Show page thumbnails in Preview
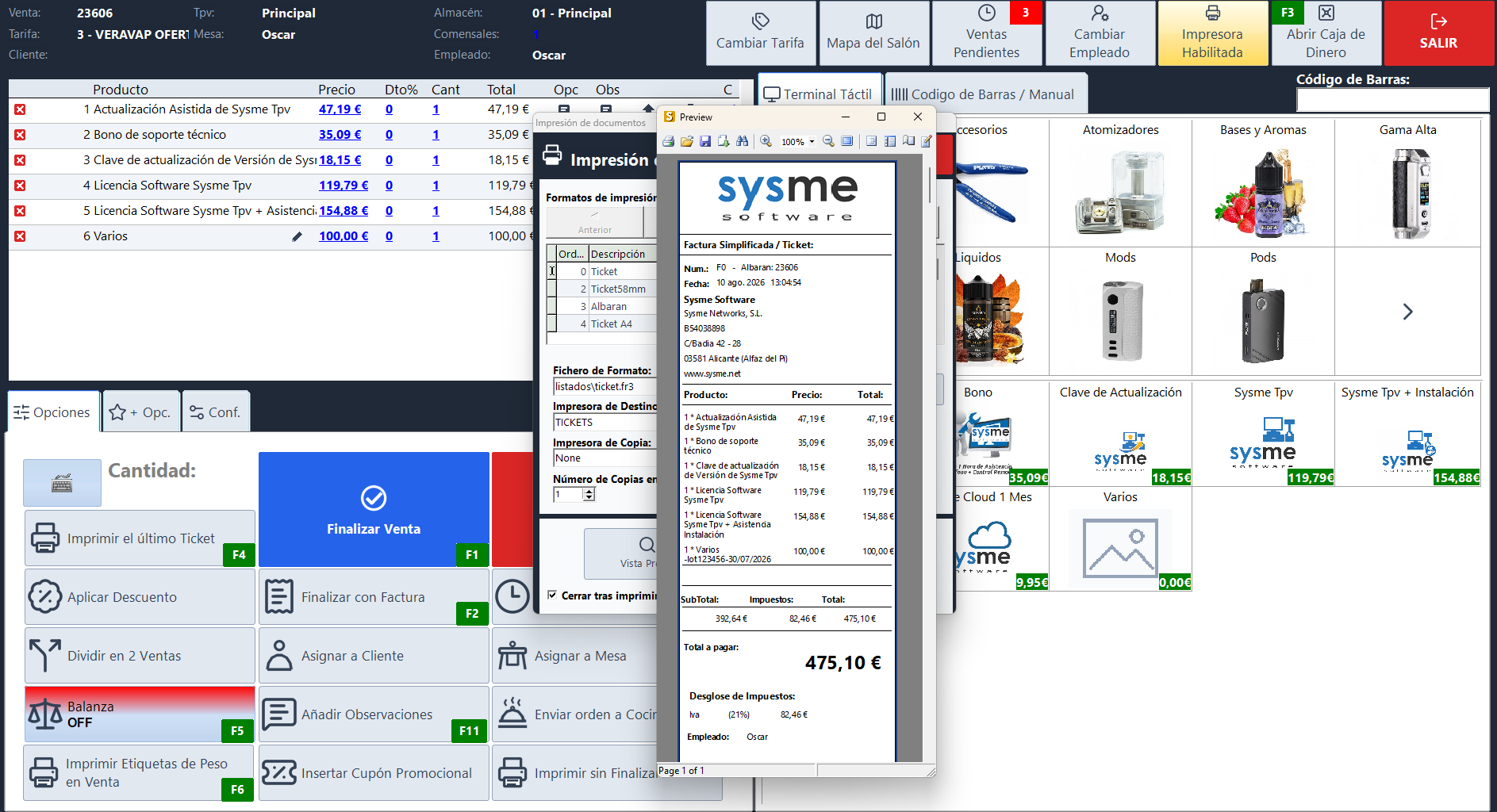The width and height of the screenshot is (1497, 812). [890, 141]
